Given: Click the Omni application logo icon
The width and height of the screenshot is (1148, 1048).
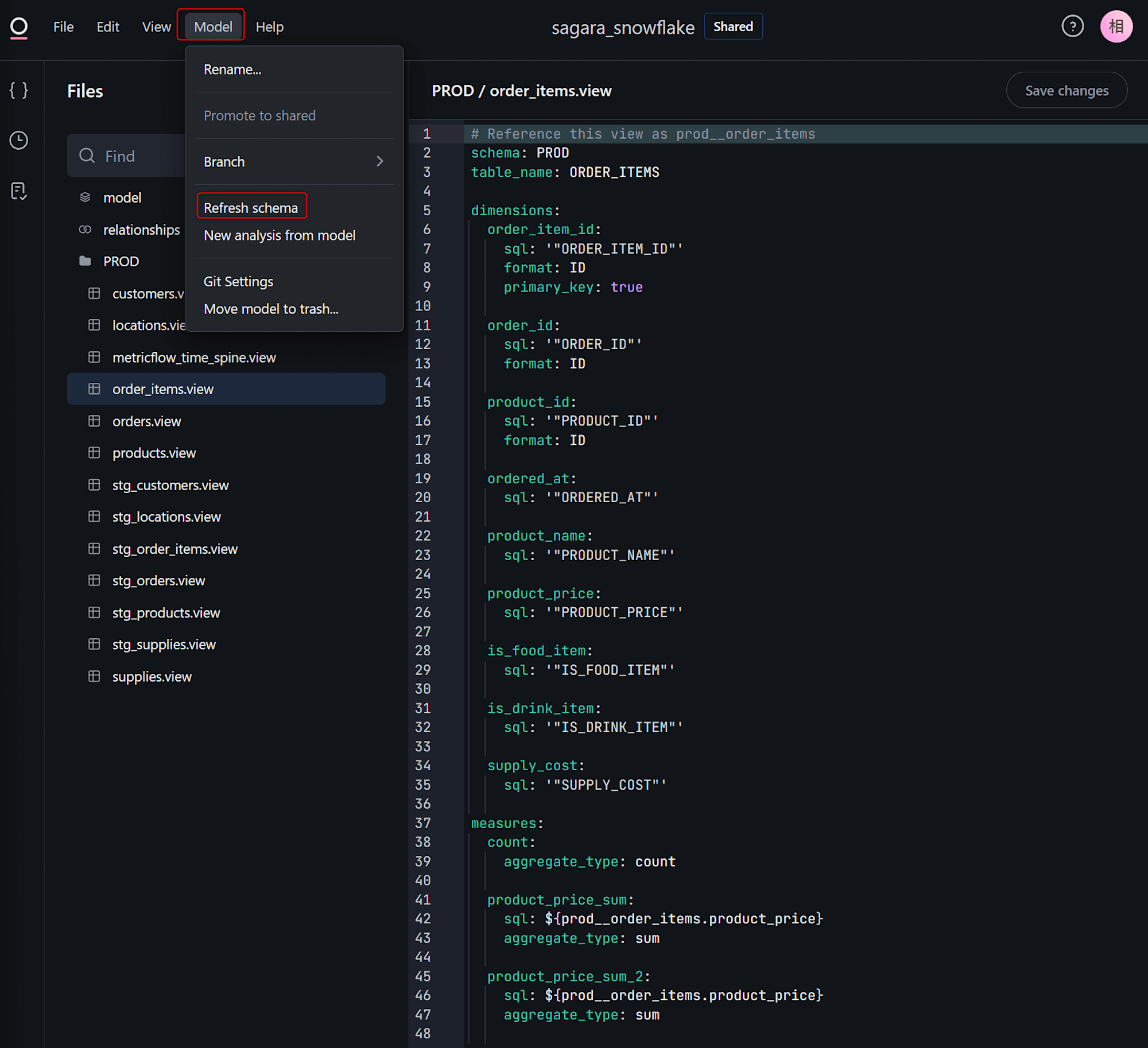Looking at the screenshot, I should point(18,27).
